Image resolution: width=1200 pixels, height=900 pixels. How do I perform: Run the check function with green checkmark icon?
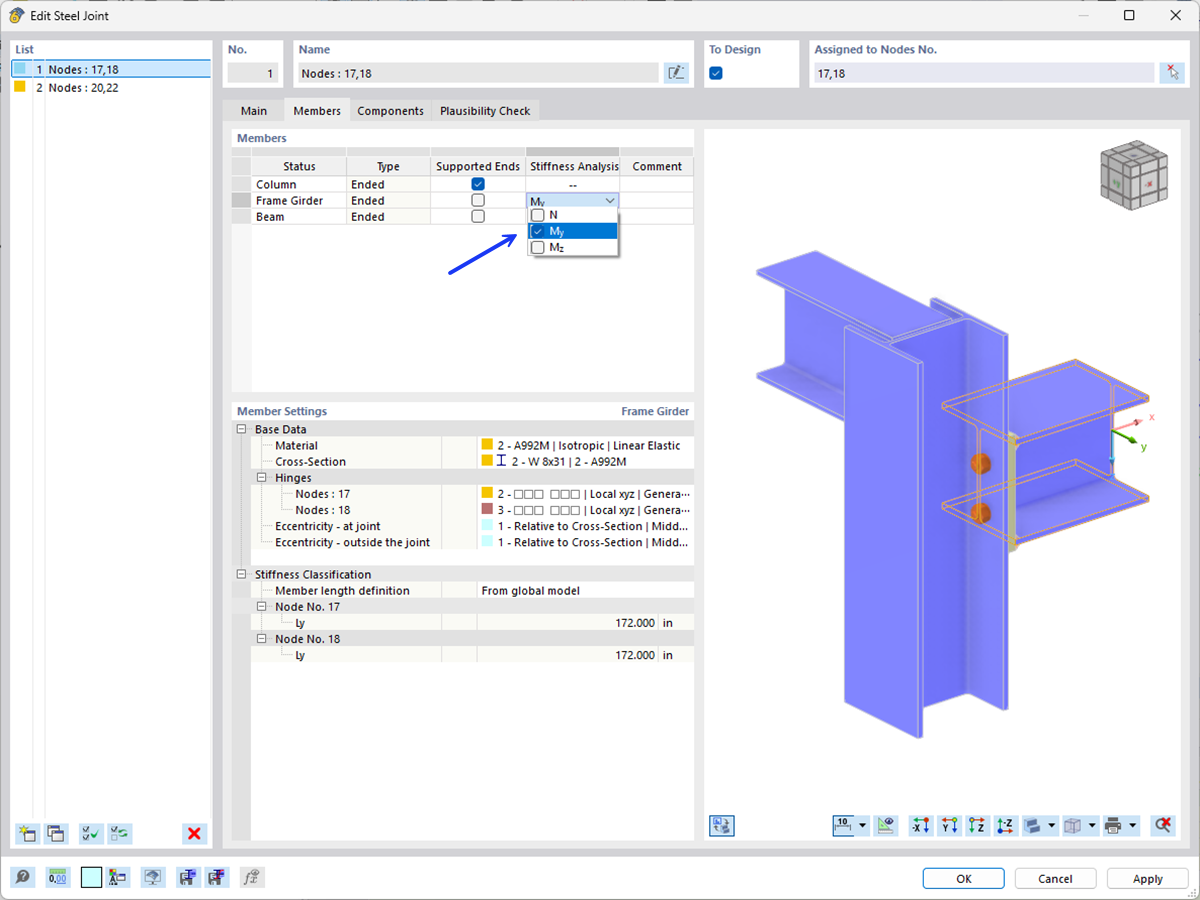pos(90,833)
